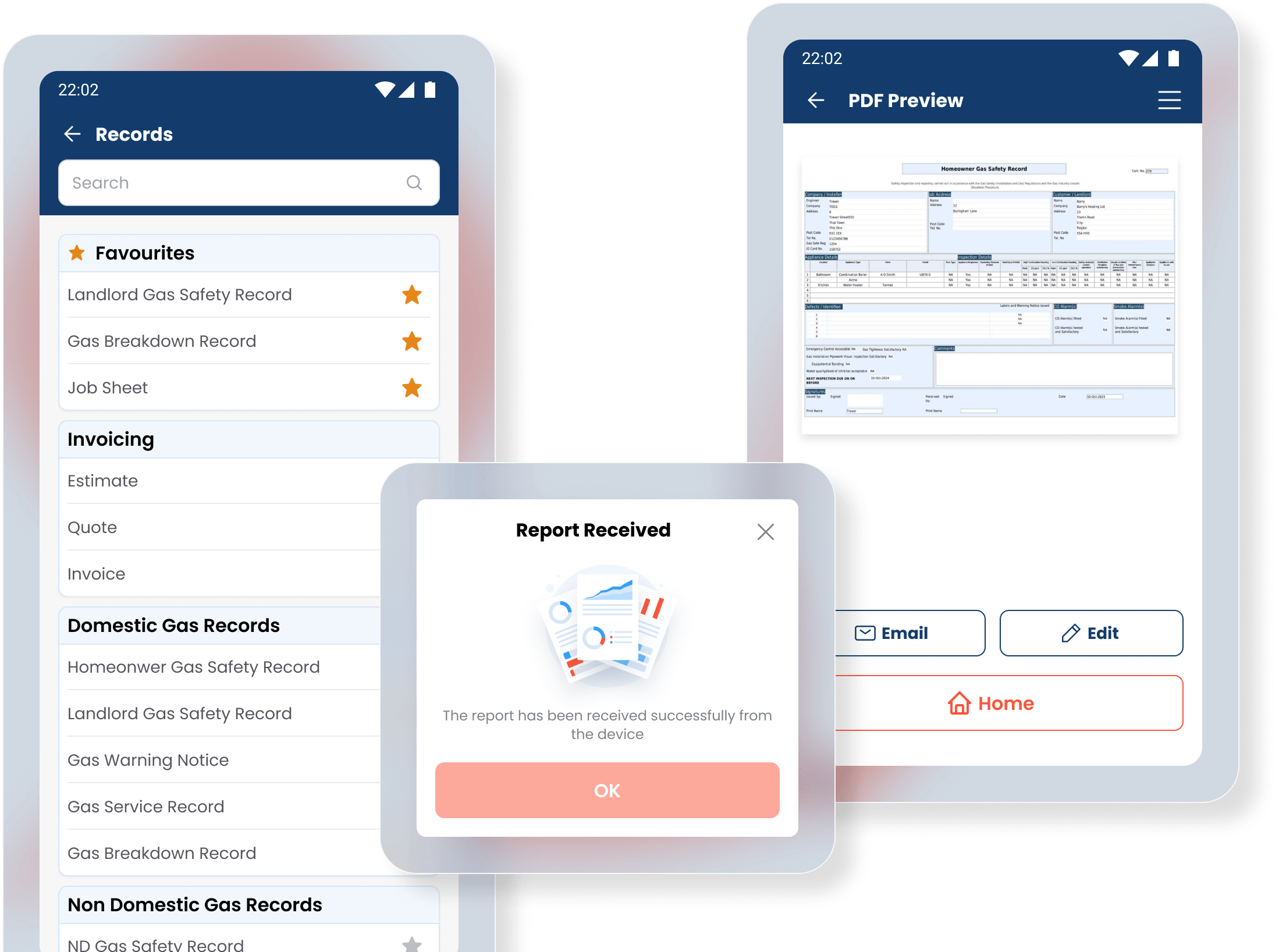Select Homeowner Gas Safety Record menu item
The width and height of the screenshot is (1279, 952).
tap(193, 666)
